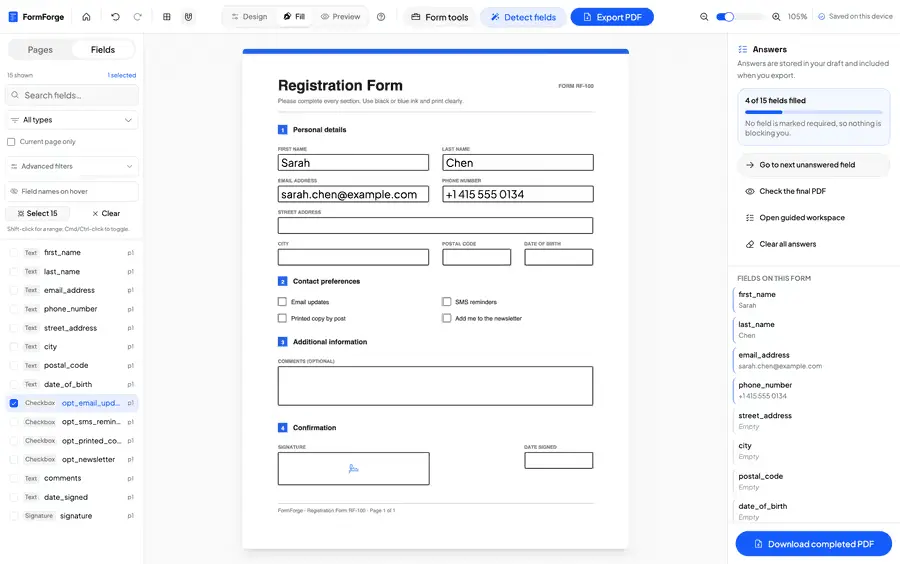Tick Add me to the newsletter checkbox

pos(447,318)
